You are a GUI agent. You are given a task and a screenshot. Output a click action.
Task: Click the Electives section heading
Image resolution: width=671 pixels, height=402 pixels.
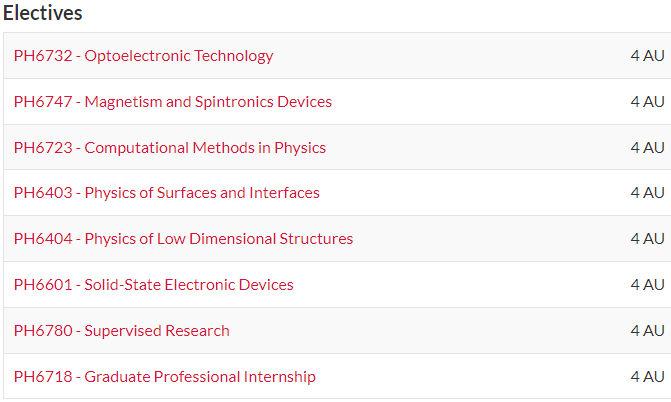43,13
